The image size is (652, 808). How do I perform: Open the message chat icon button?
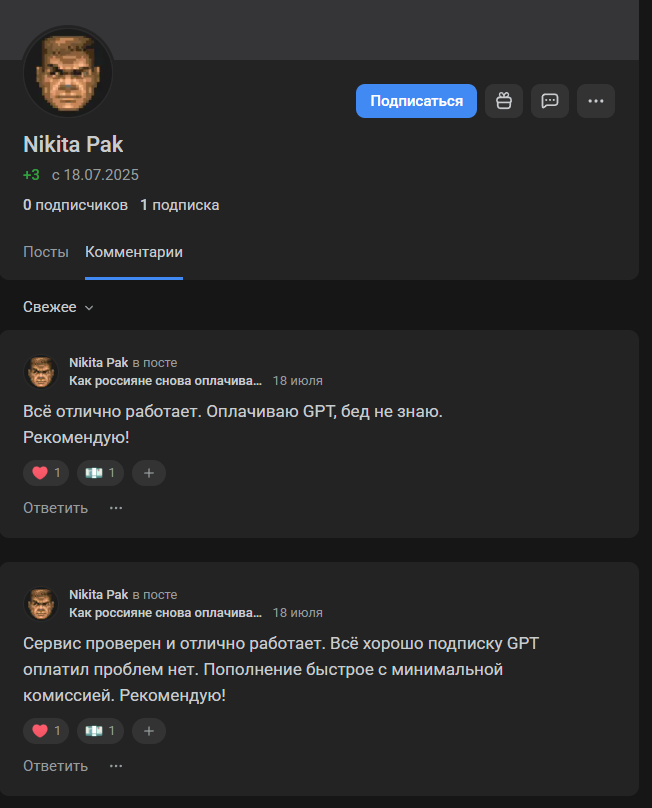pyautogui.click(x=550, y=101)
